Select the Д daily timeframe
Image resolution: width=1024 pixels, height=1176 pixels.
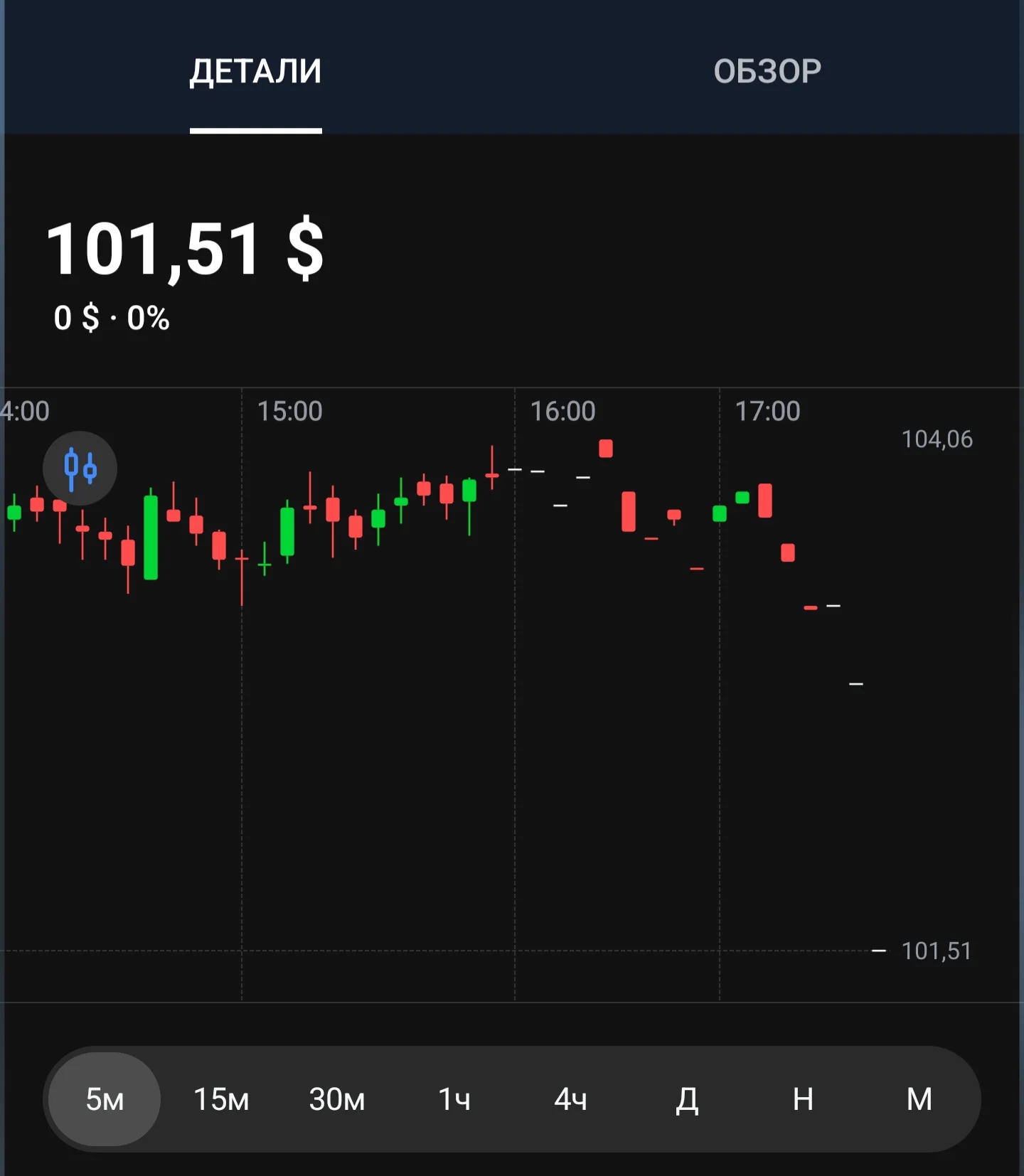click(x=687, y=1100)
